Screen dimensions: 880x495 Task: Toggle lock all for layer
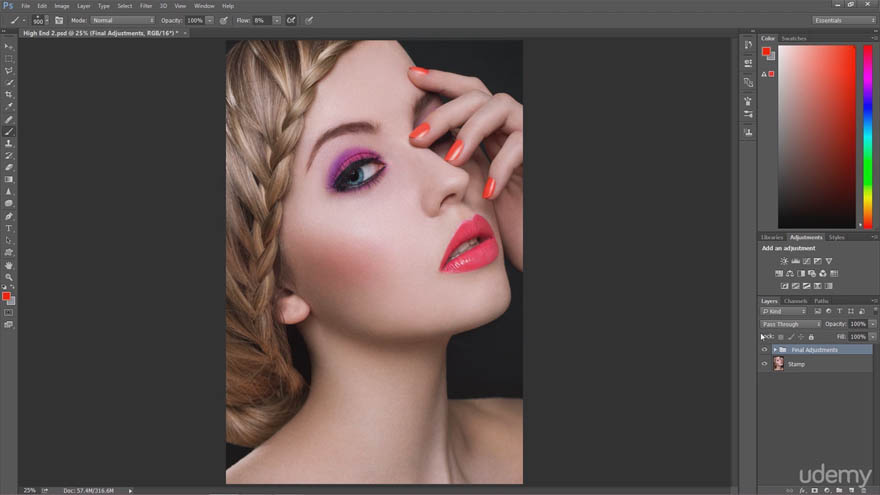click(811, 337)
